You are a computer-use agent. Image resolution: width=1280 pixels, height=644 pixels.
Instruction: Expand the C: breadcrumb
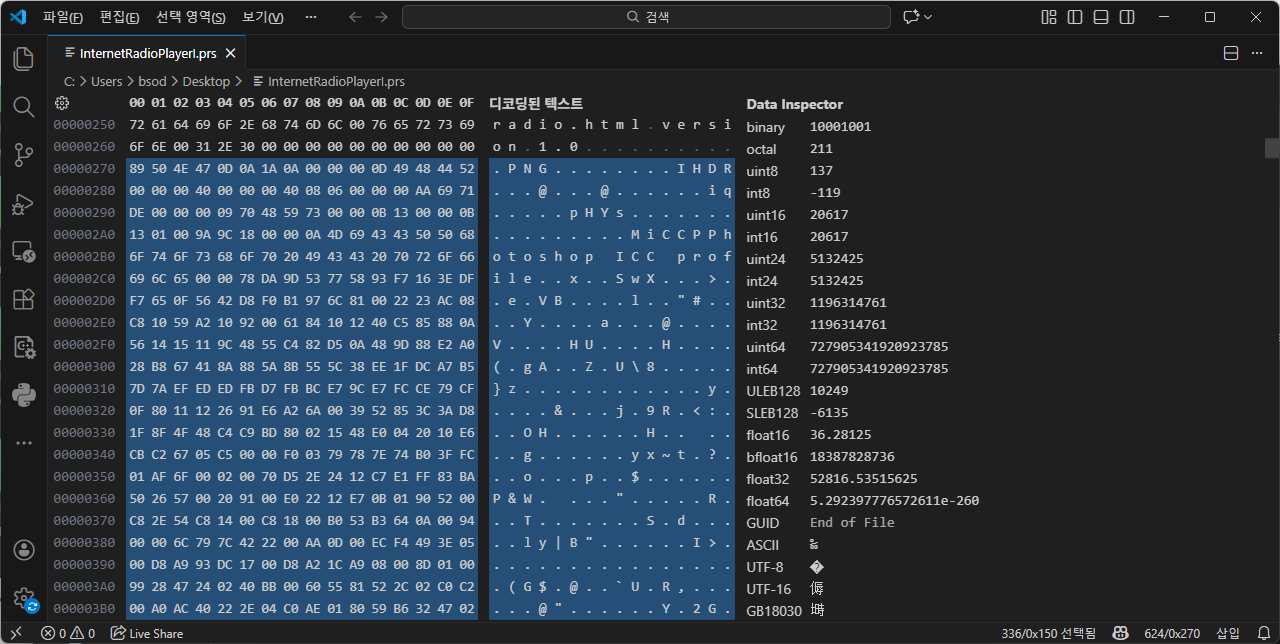click(x=69, y=81)
